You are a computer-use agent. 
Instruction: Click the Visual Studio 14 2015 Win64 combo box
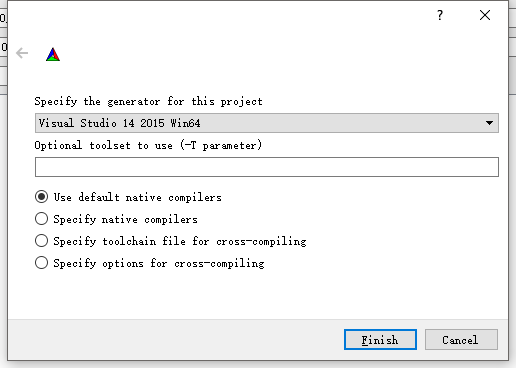[x=267, y=123]
